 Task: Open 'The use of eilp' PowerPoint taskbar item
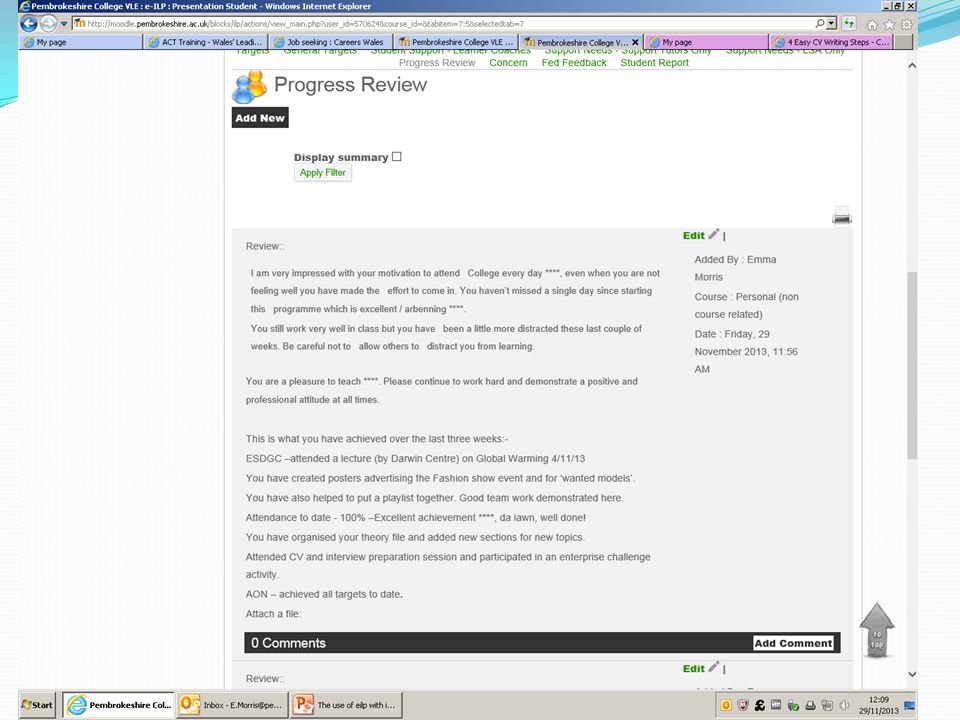(347, 705)
